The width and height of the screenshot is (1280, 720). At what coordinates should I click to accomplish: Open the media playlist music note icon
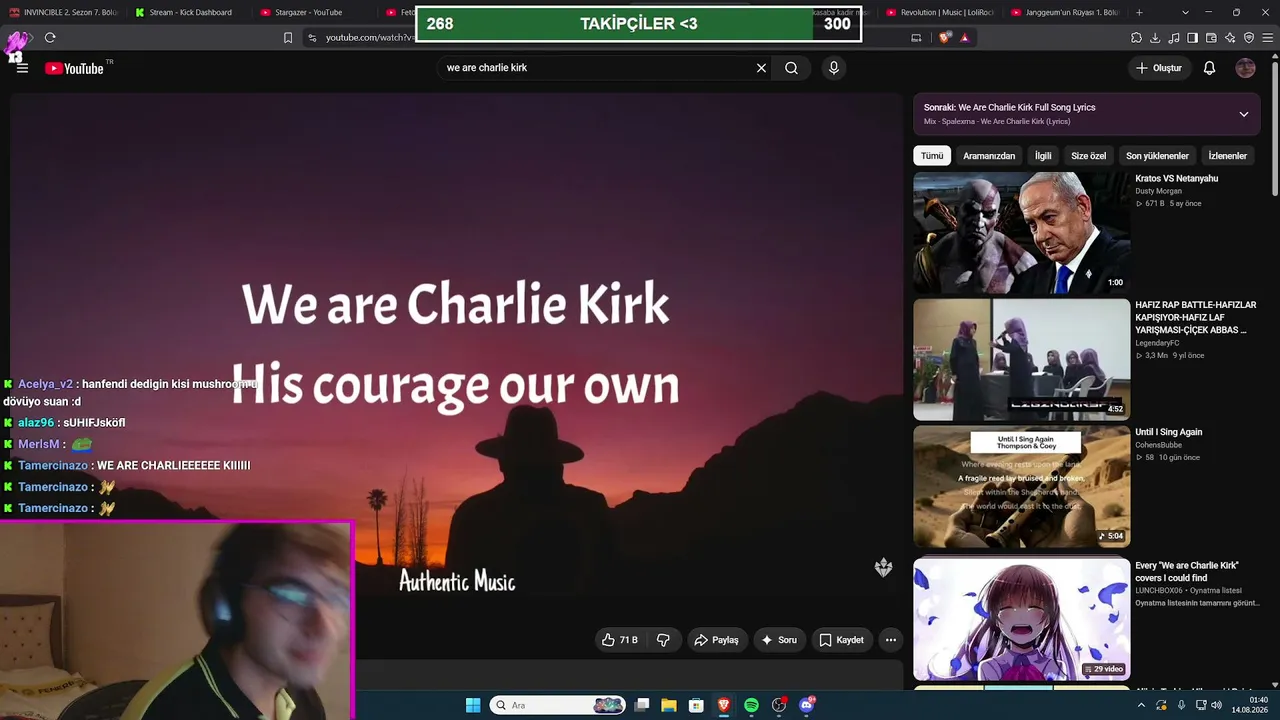1174,38
